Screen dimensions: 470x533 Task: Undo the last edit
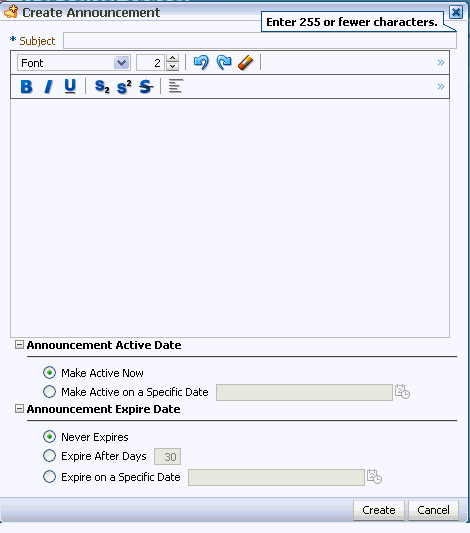(201, 63)
